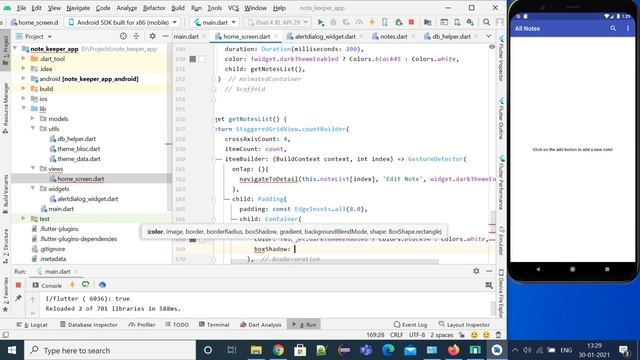Screen dimensions: 640x360
Task: Collapse the utils folder
Action: tap(33, 128)
